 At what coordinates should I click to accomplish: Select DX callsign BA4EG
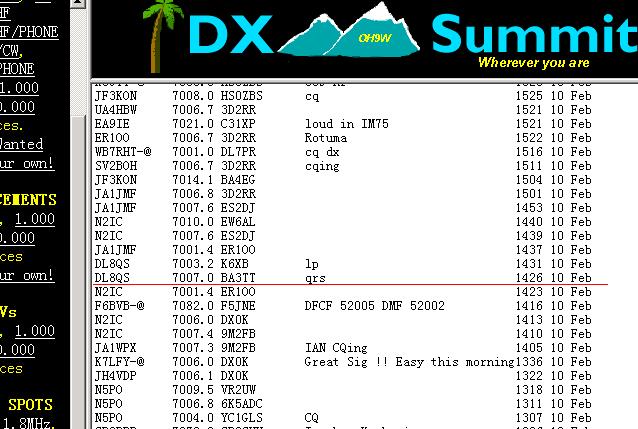point(238,180)
